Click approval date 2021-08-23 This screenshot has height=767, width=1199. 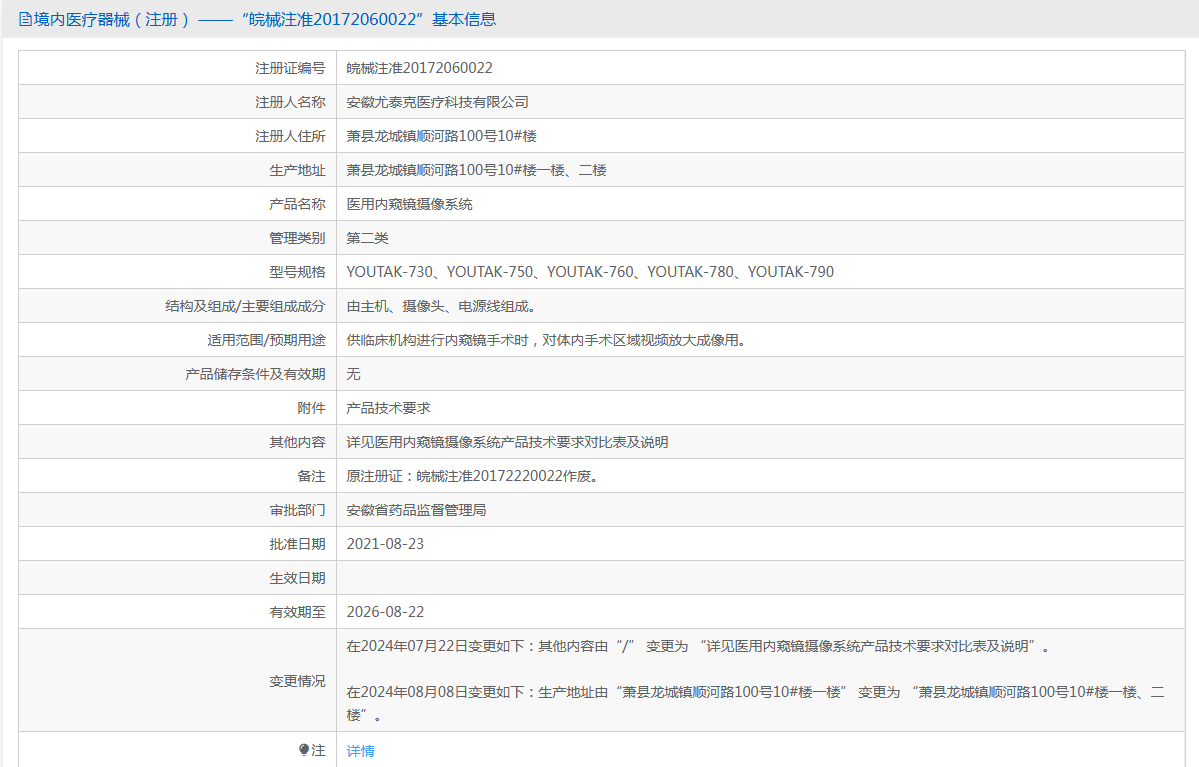click(x=385, y=544)
